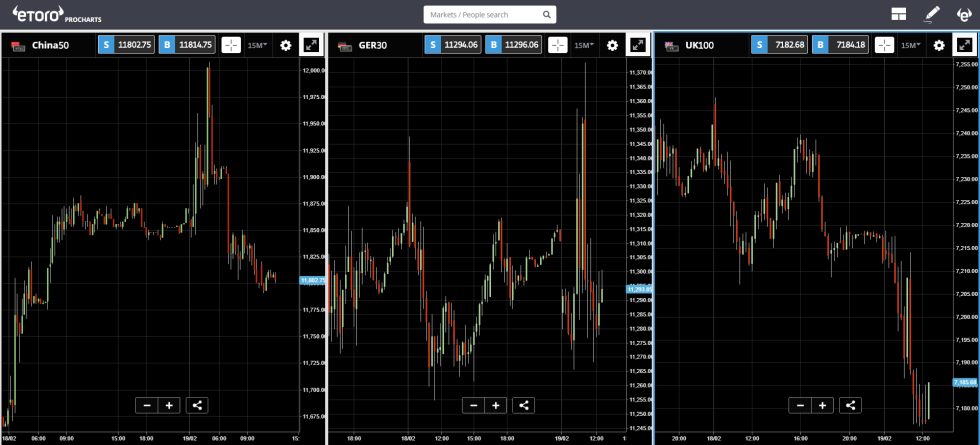
Task: Click Buy button at 11296.06 on GER30
Action: coord(514,45)
